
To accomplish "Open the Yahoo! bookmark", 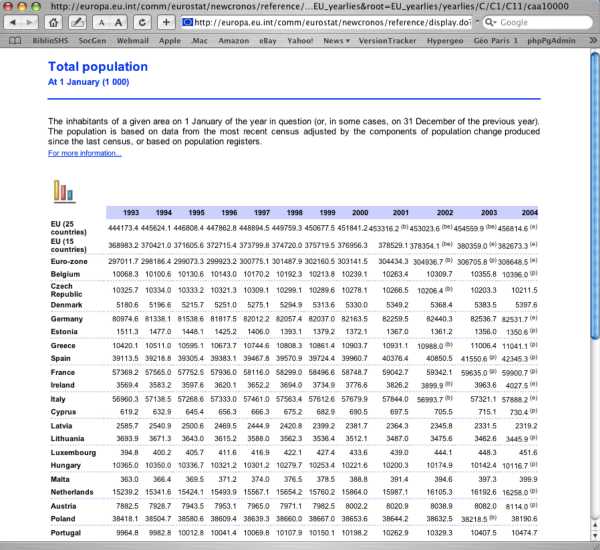I will pyautogui.click(x=300, y=41).
